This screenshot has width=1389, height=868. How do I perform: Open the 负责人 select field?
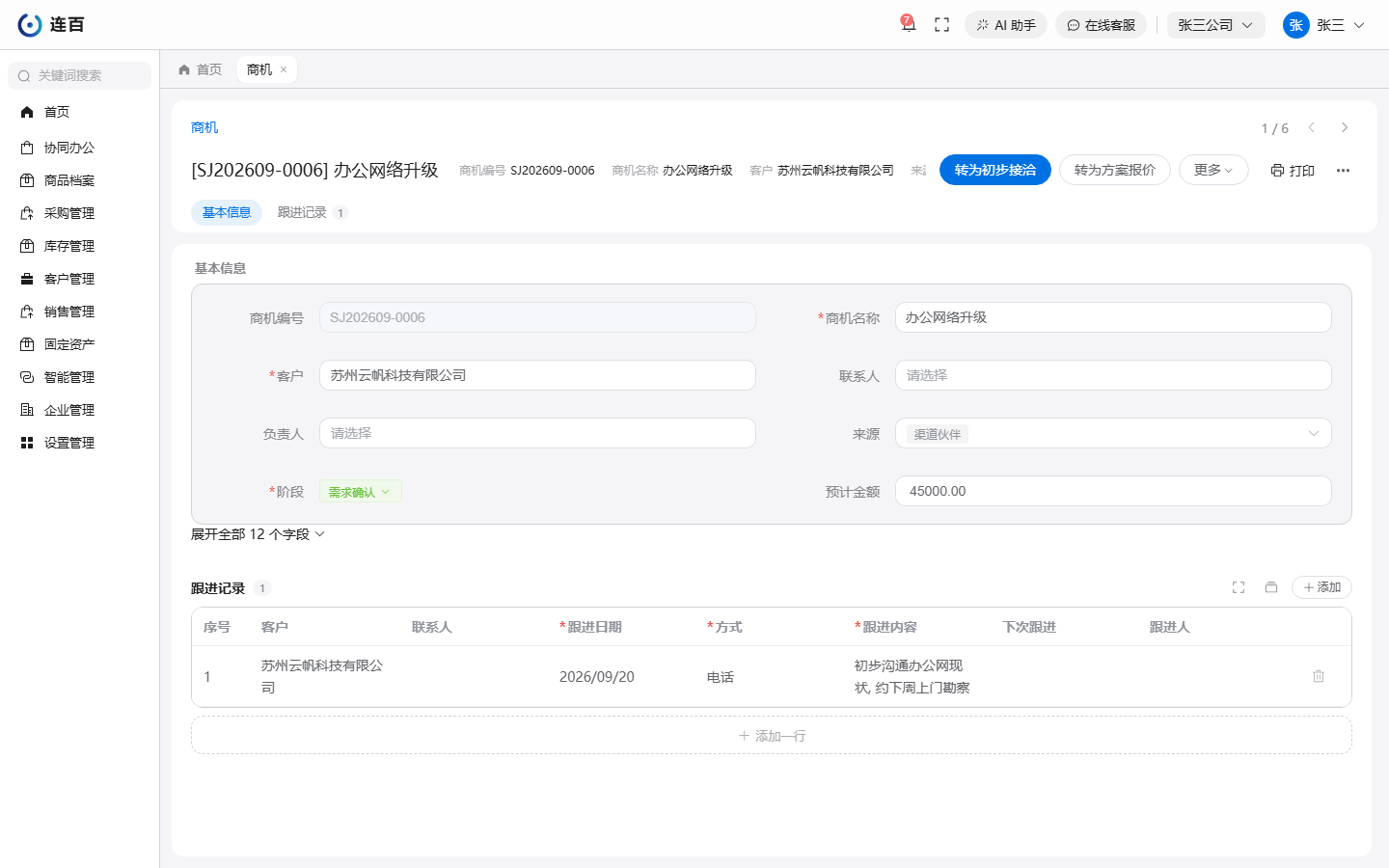tap(537, 433)
